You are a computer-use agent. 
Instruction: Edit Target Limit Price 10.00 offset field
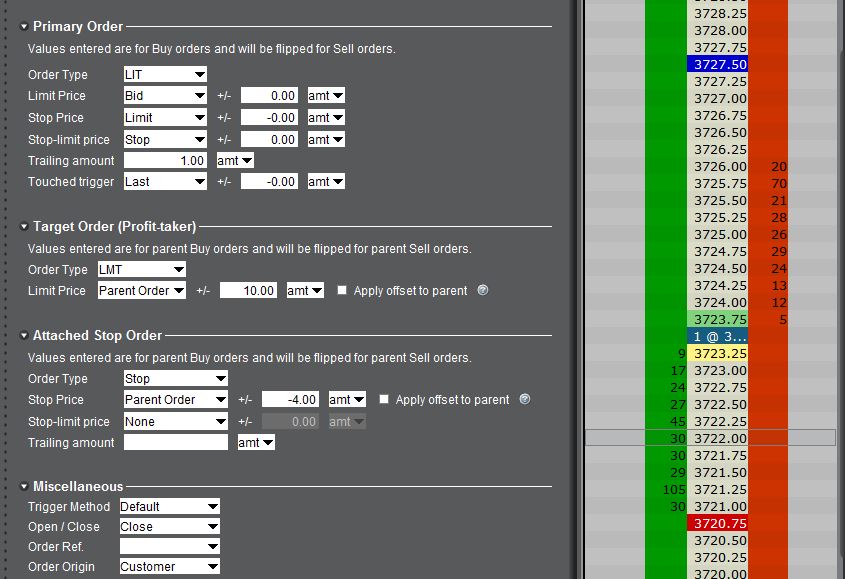click(248, 291)
